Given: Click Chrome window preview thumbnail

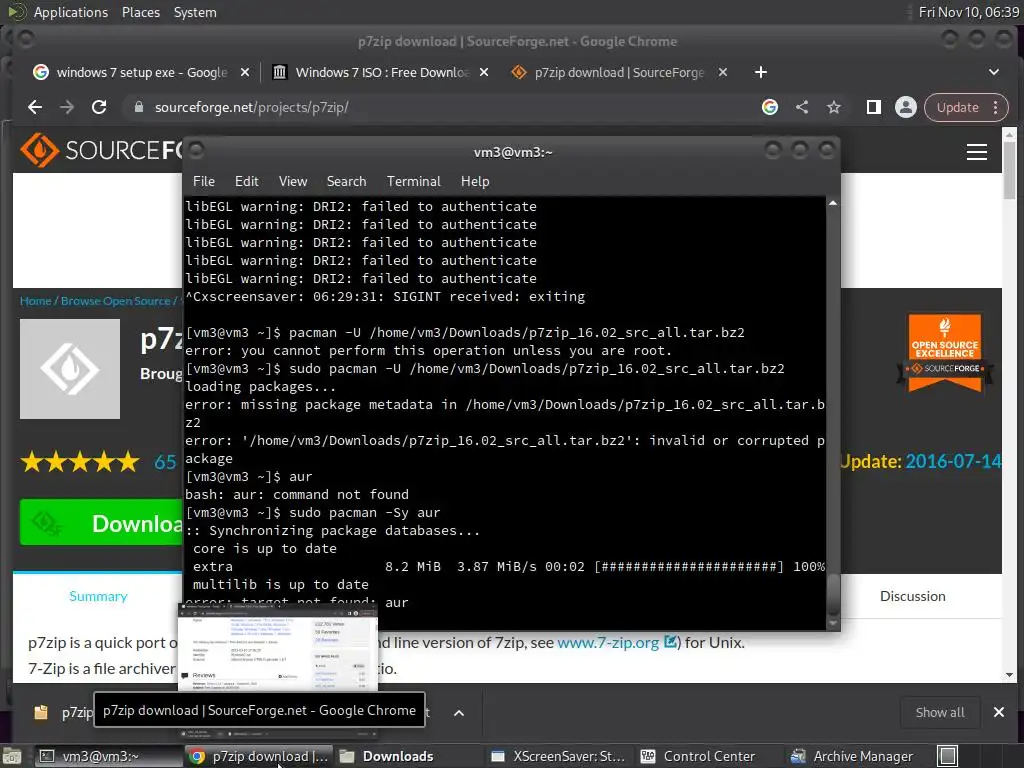Looking at the screenshot, I should [278, 647].
